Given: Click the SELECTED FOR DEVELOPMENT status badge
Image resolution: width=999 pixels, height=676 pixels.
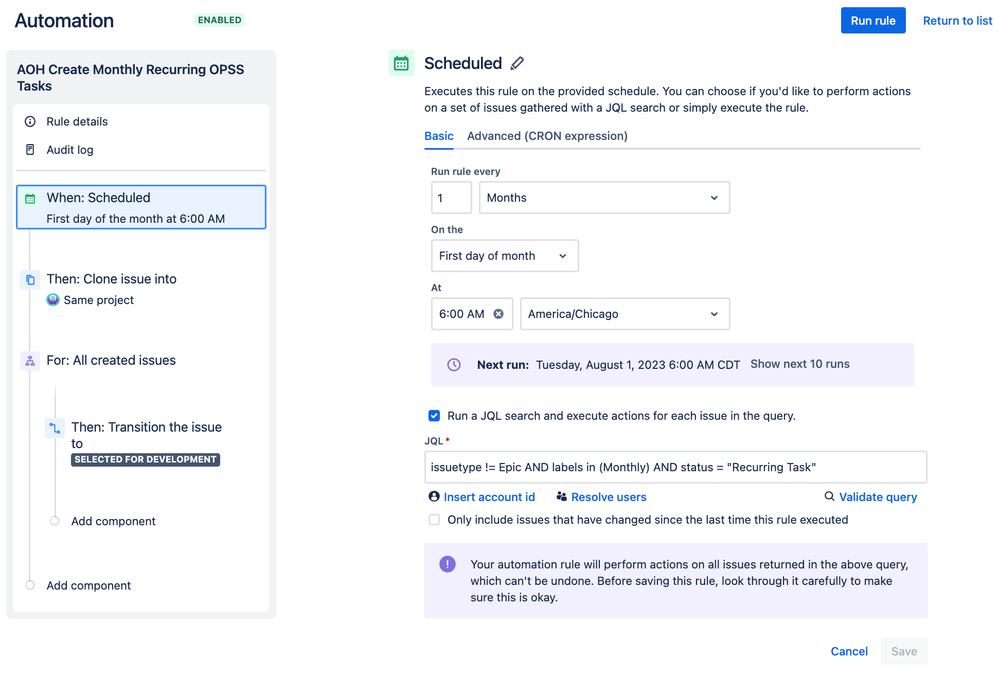Looking at the screenshot, I should [145, 459].
